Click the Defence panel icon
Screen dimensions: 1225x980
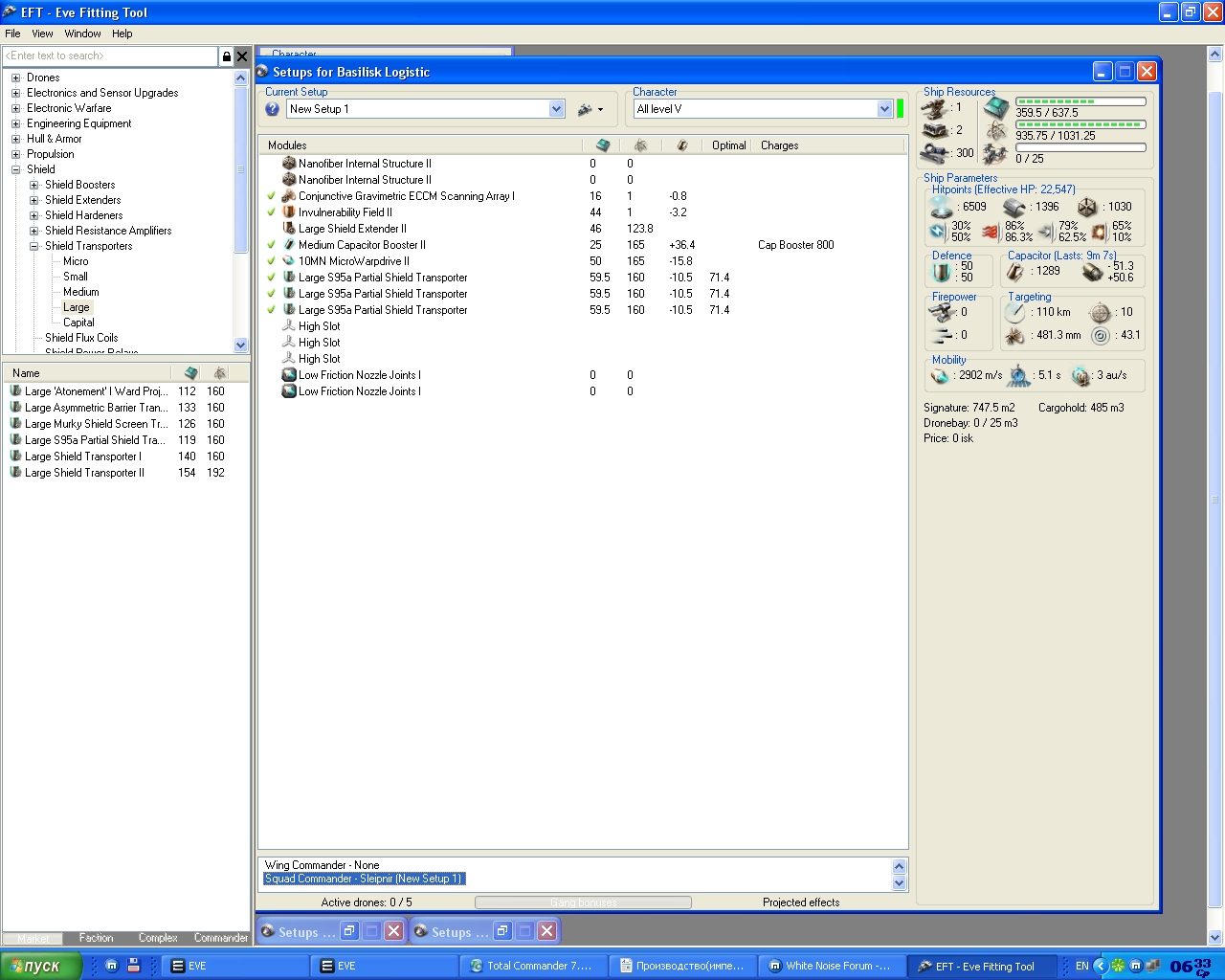pos(943,273)
